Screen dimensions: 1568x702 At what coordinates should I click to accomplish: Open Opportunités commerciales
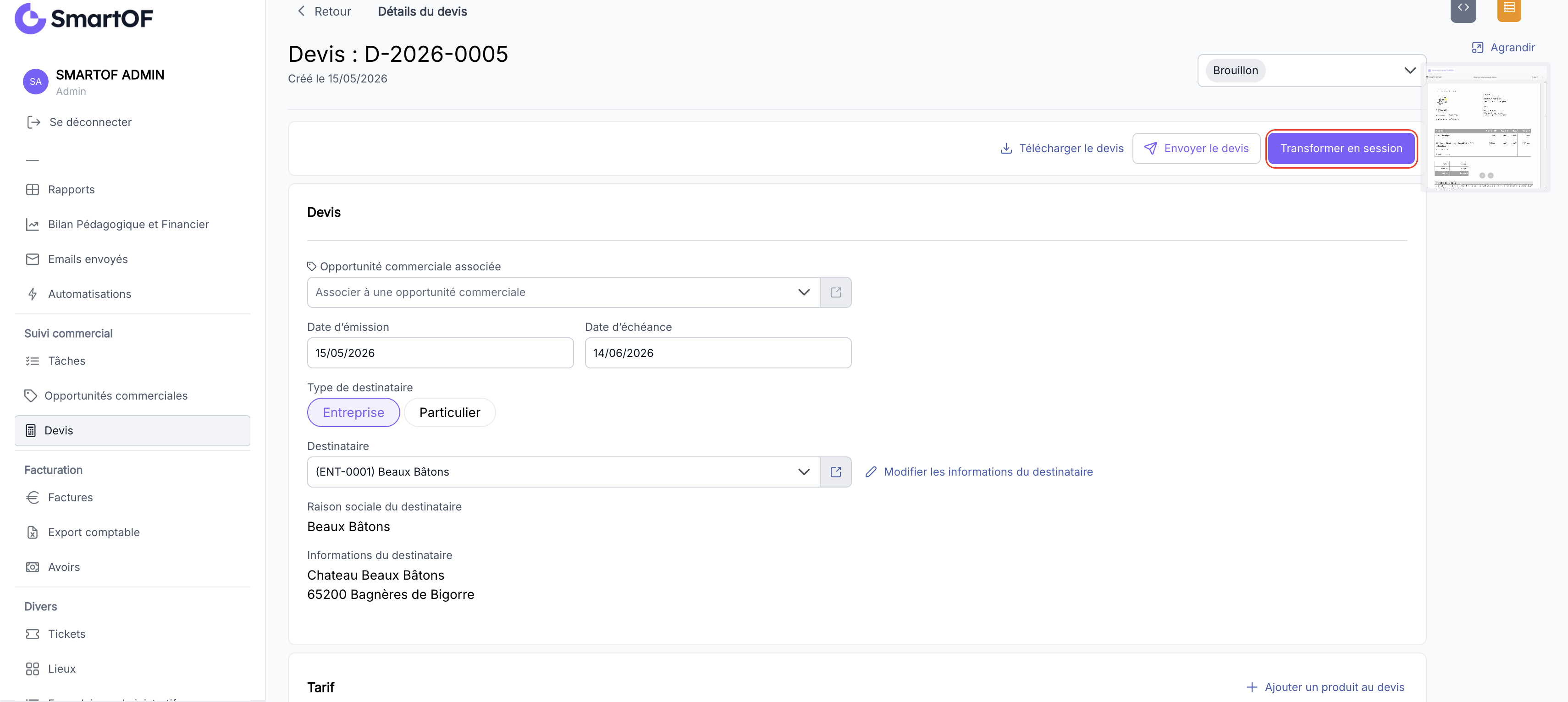click(x=132, y=395)
